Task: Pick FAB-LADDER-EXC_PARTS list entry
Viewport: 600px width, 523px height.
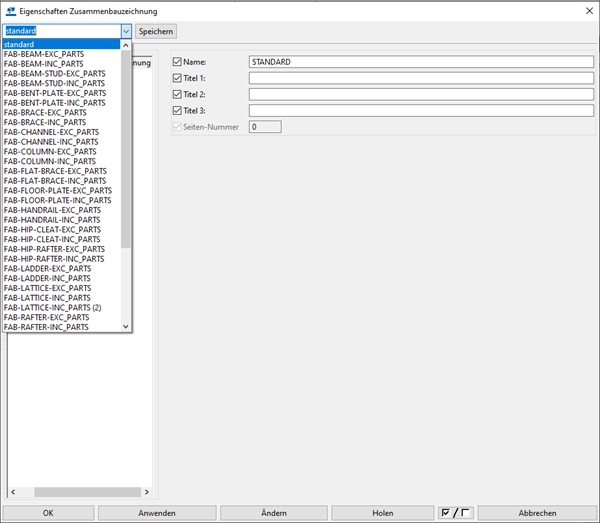Action: tap(47, 268)
